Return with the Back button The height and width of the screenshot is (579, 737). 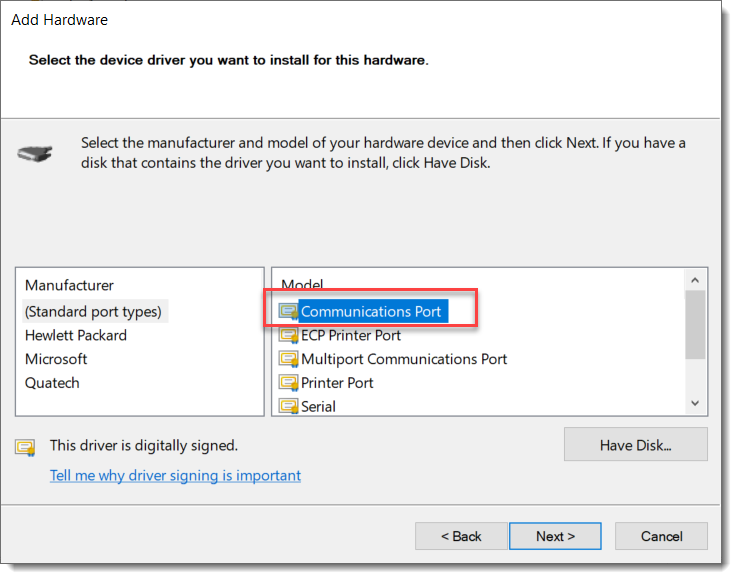461,536
